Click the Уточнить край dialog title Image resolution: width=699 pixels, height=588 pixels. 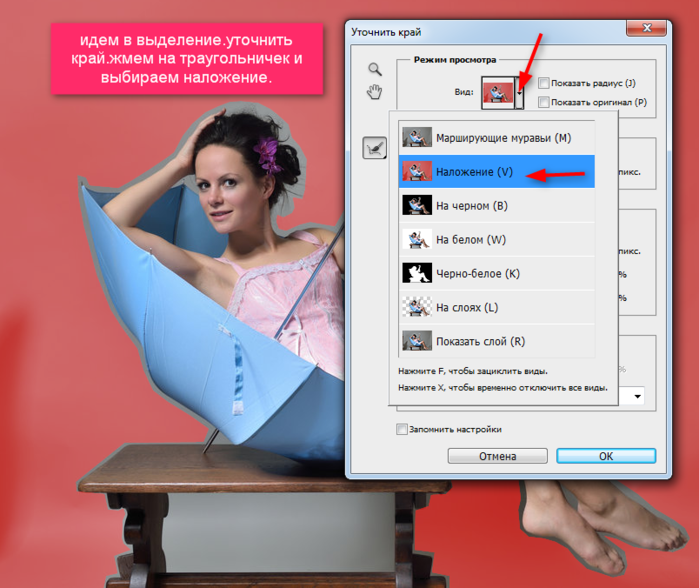click(386, 32)
